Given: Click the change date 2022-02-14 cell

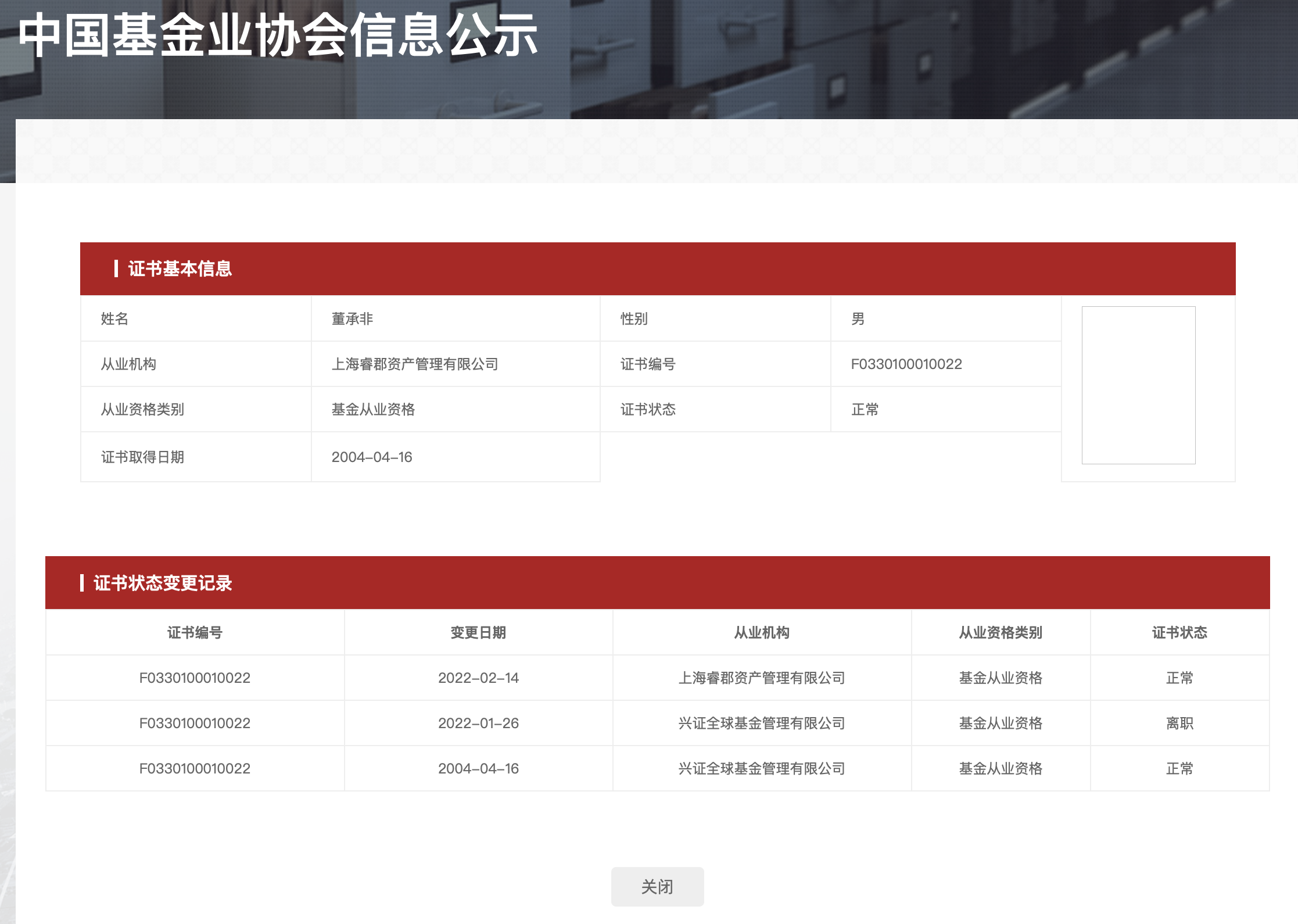Looking at the screenshot, I should pyautogui.click(x=478, y=678).
